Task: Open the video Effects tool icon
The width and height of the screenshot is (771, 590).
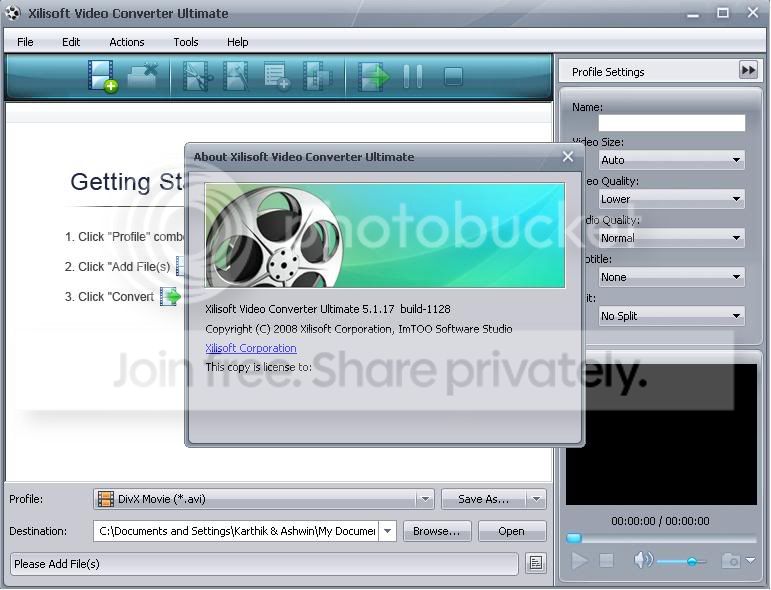Action: tap(236, 76)
